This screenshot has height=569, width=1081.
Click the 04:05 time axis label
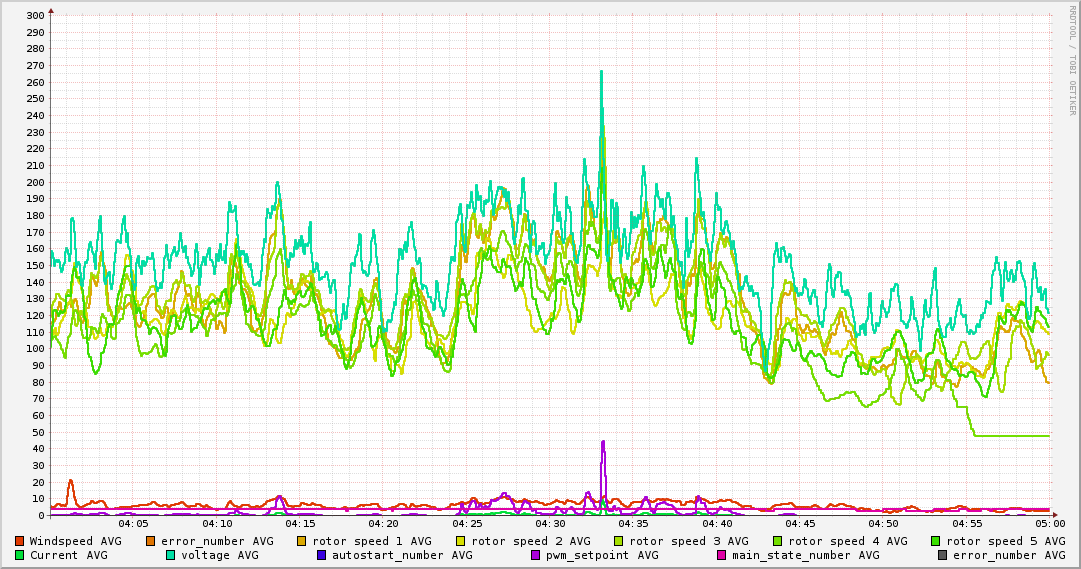pos(133,524)
